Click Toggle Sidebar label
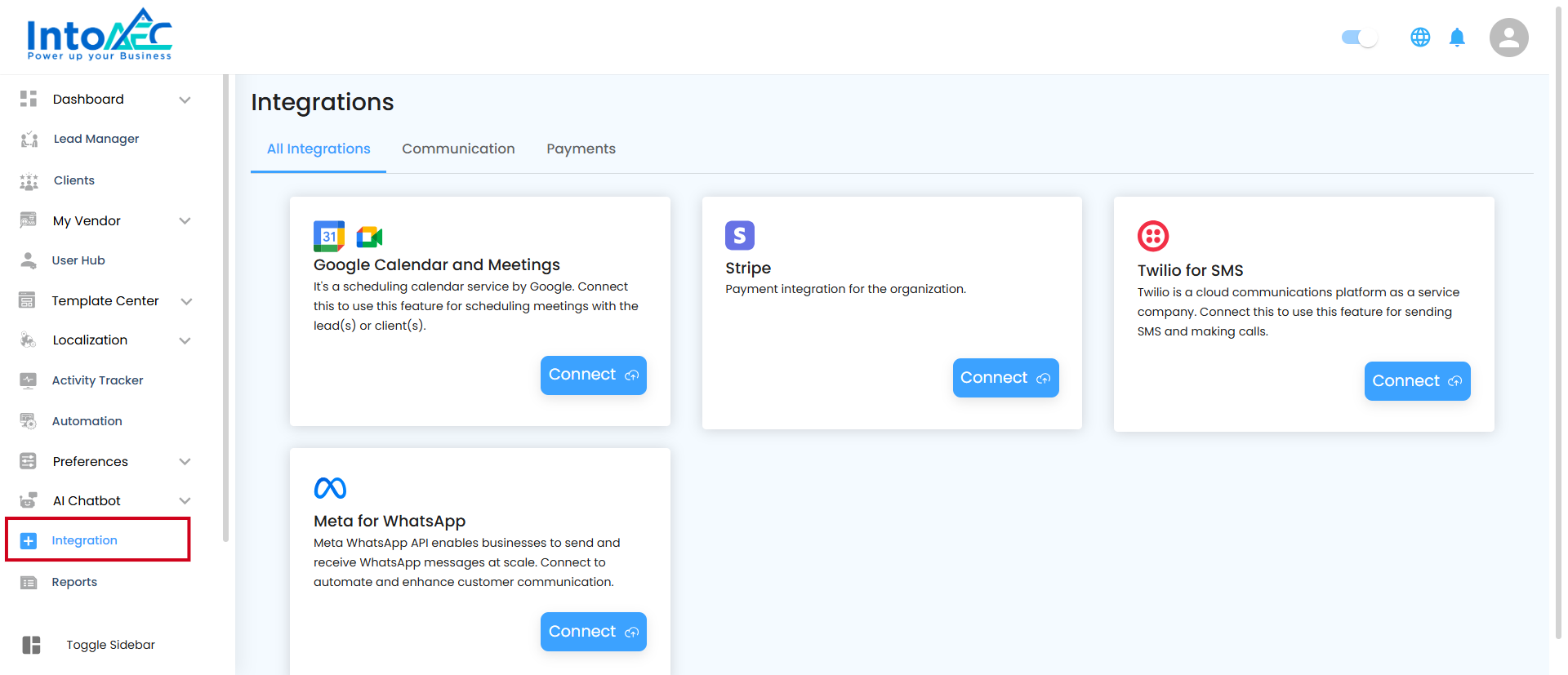The image size is (1568, 675). (x=111, y=645)
